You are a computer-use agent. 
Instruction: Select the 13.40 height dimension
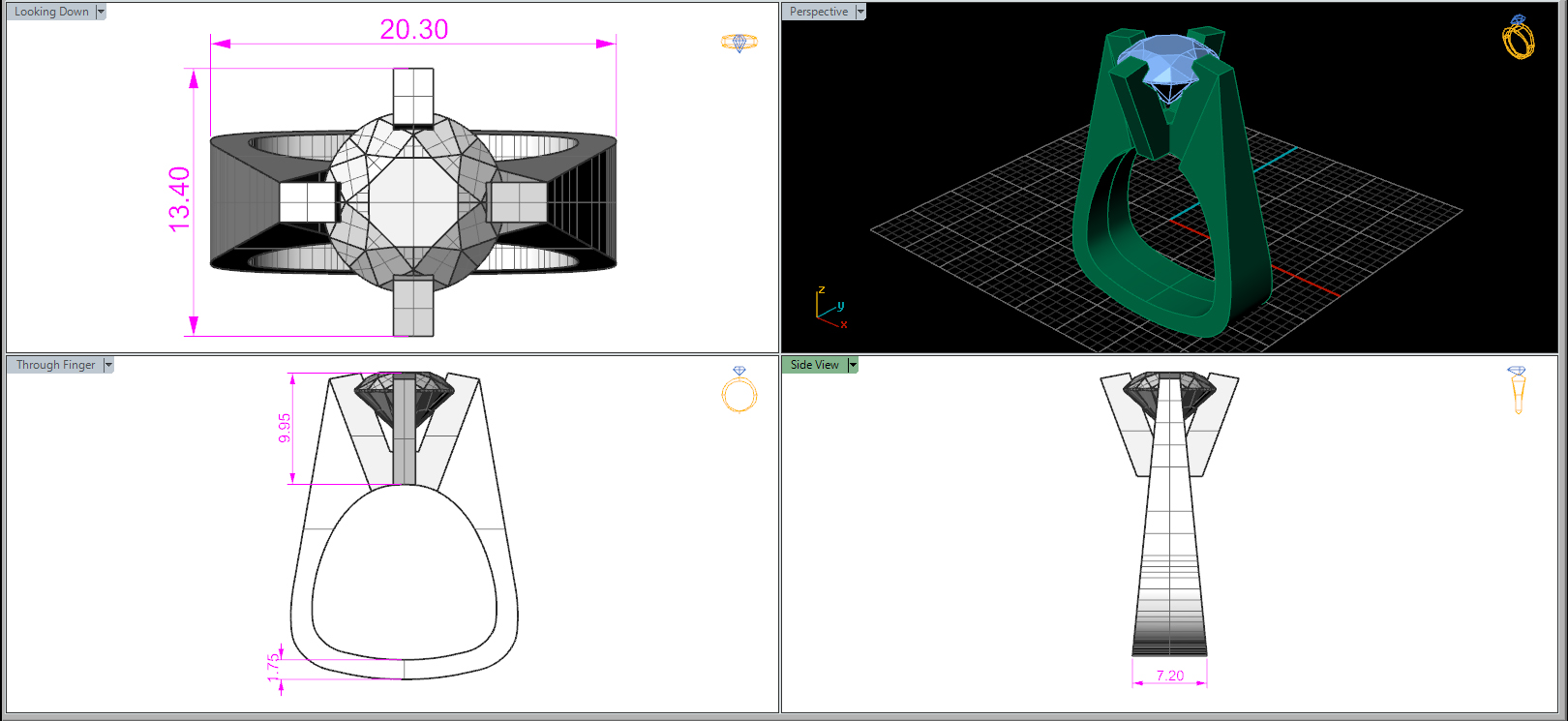[180, 199]
